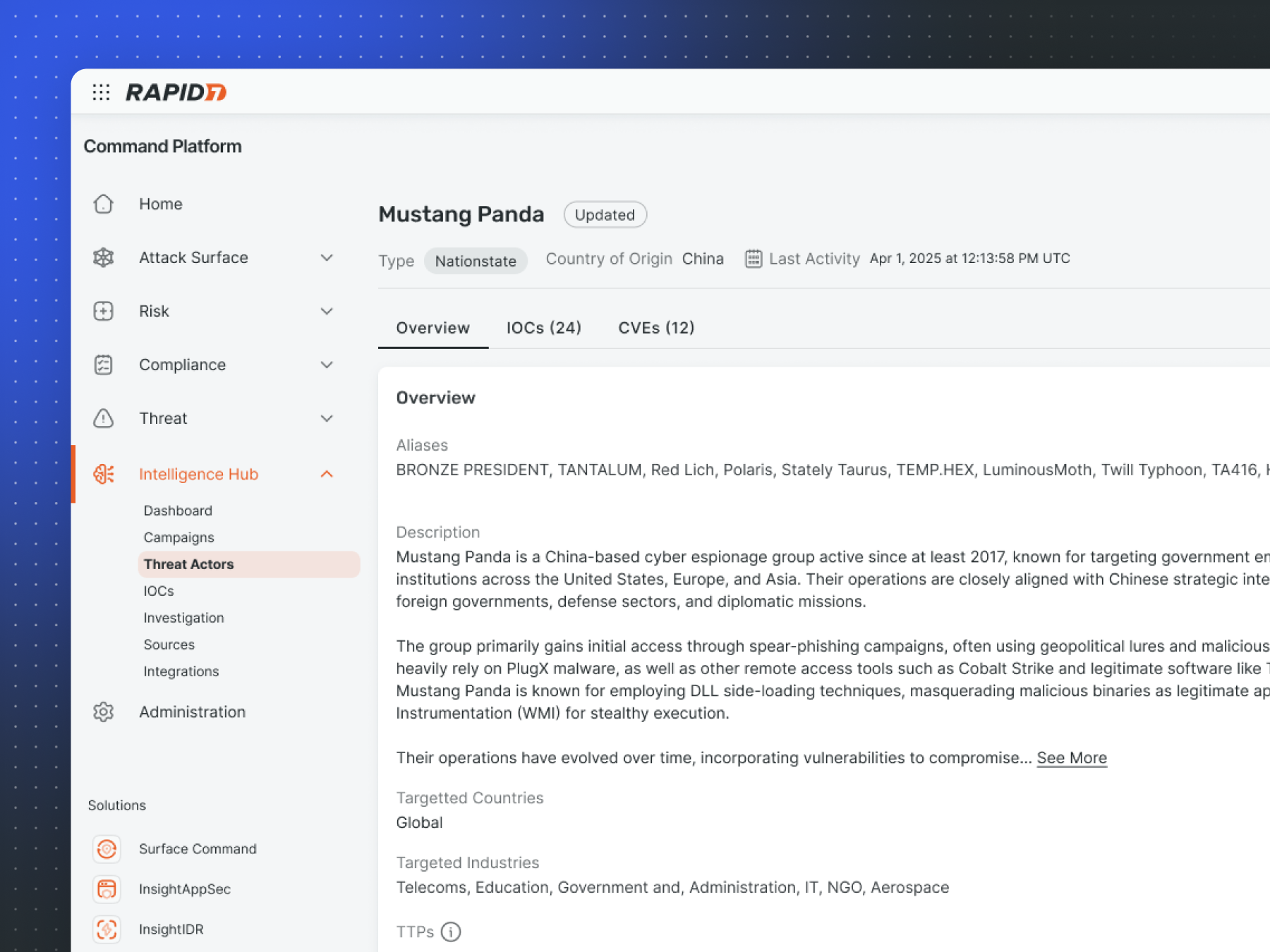The width and height of the screenshot is (1270, 952).
Task: Switch to the IOCs (24) tab
Action: [x=543, y=328]
